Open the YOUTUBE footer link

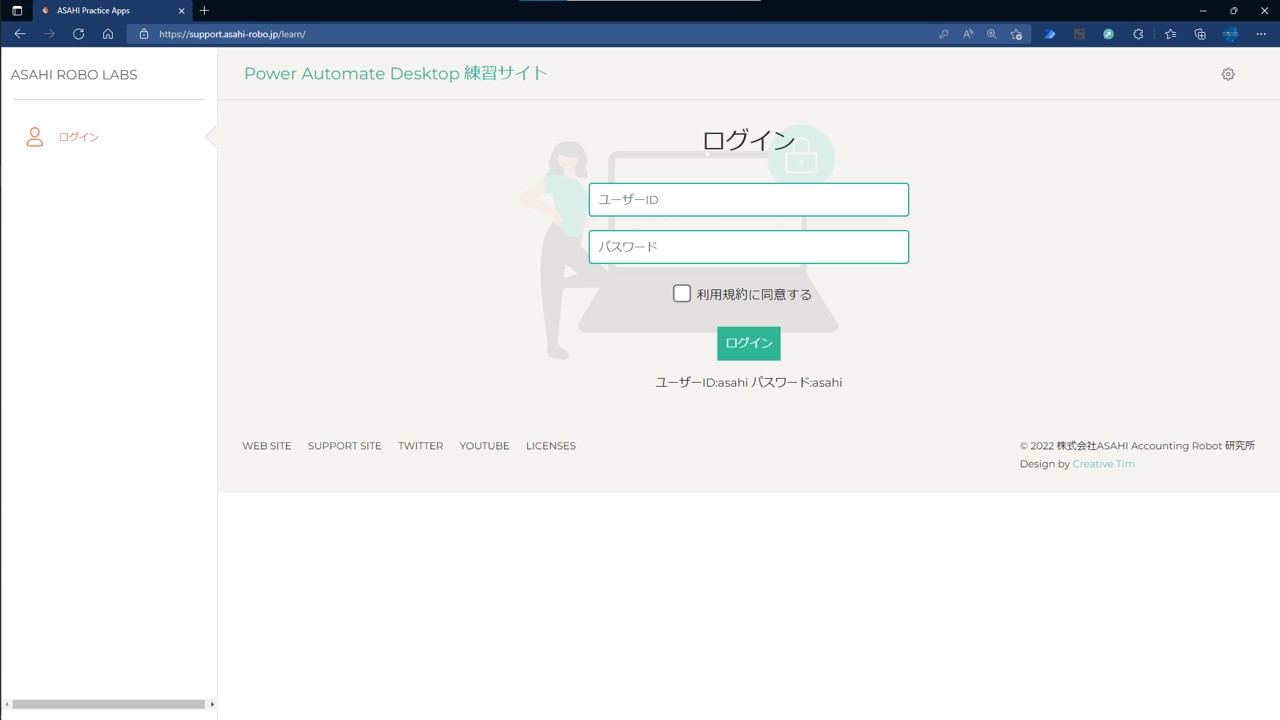[485, 446]
